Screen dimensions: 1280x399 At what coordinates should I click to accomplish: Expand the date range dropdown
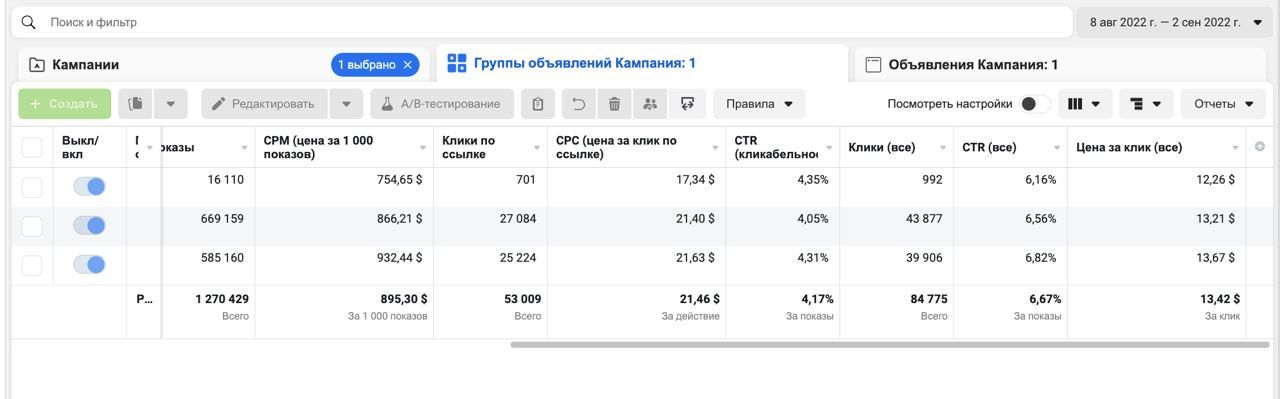pyautogui.click(x=1176, y=22)
